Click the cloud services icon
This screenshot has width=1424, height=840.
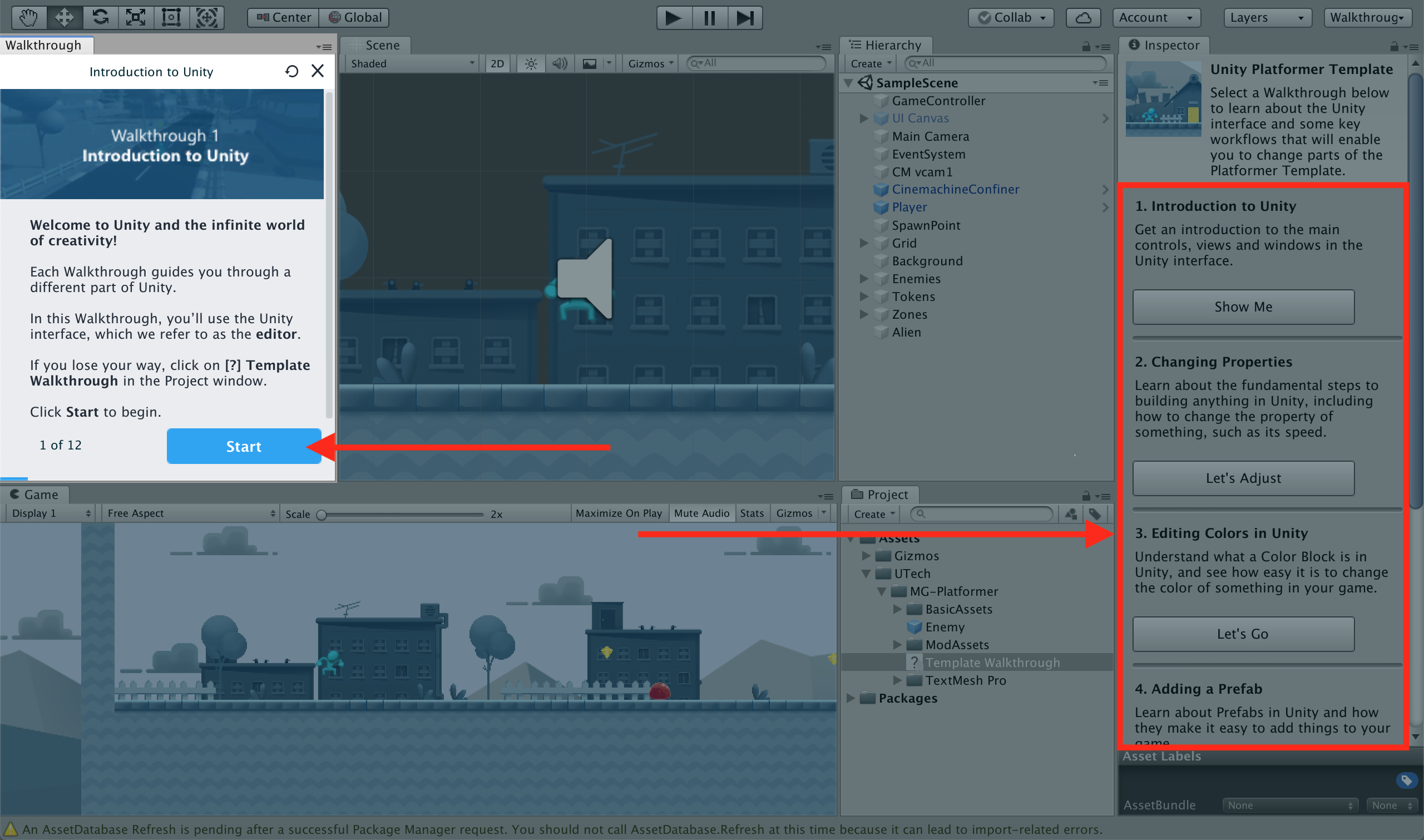click(x=1082, y=18)
